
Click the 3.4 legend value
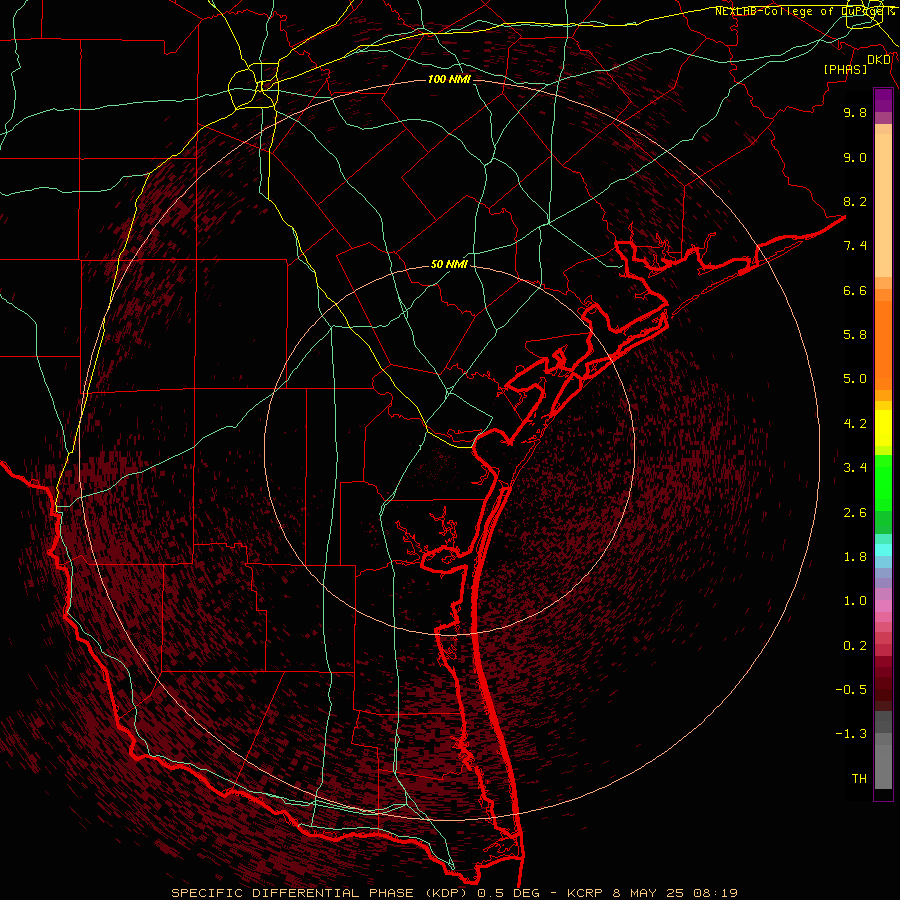click(855, 468)
